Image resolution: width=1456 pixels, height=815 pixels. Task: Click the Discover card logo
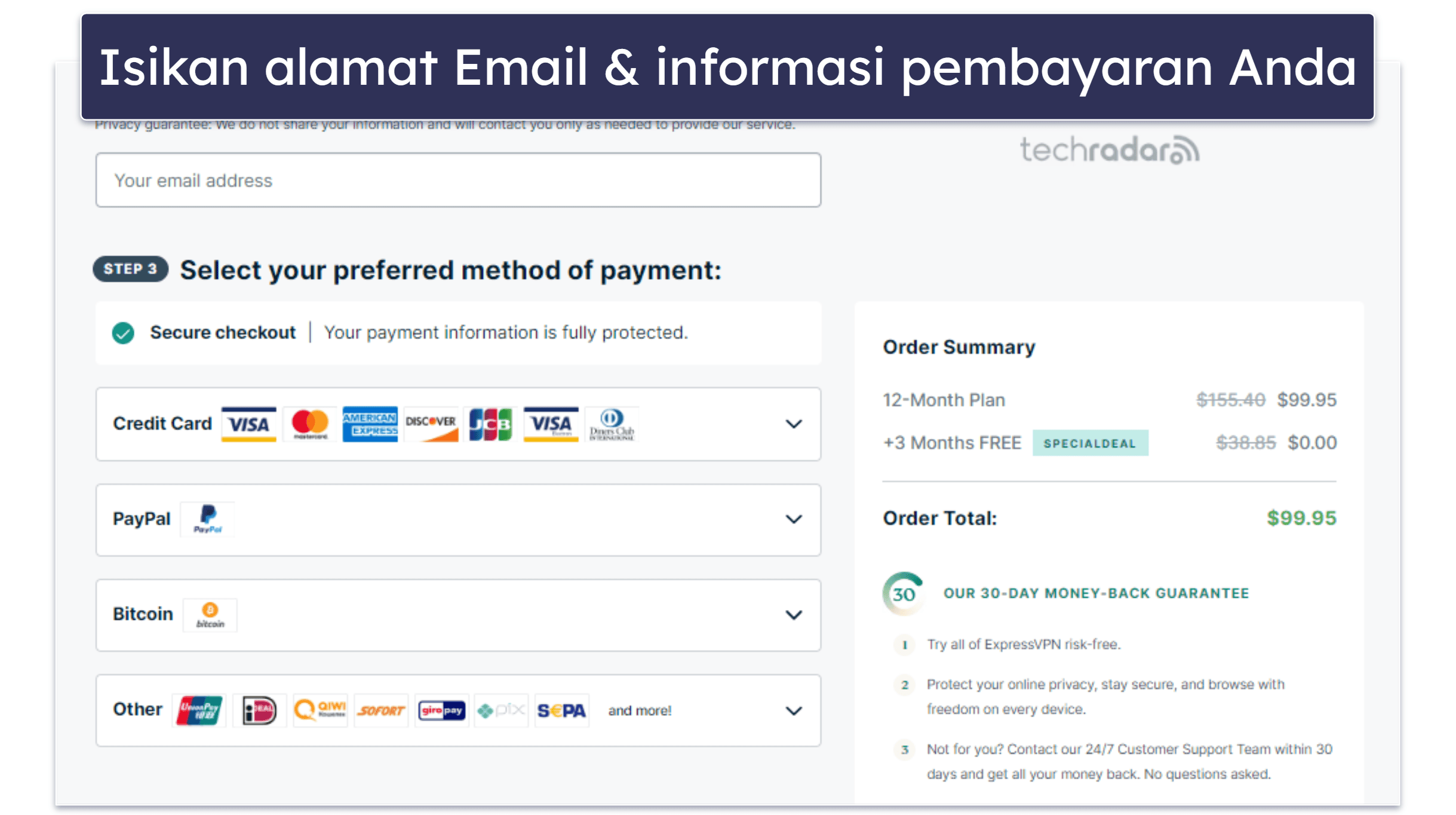point(431,424)
